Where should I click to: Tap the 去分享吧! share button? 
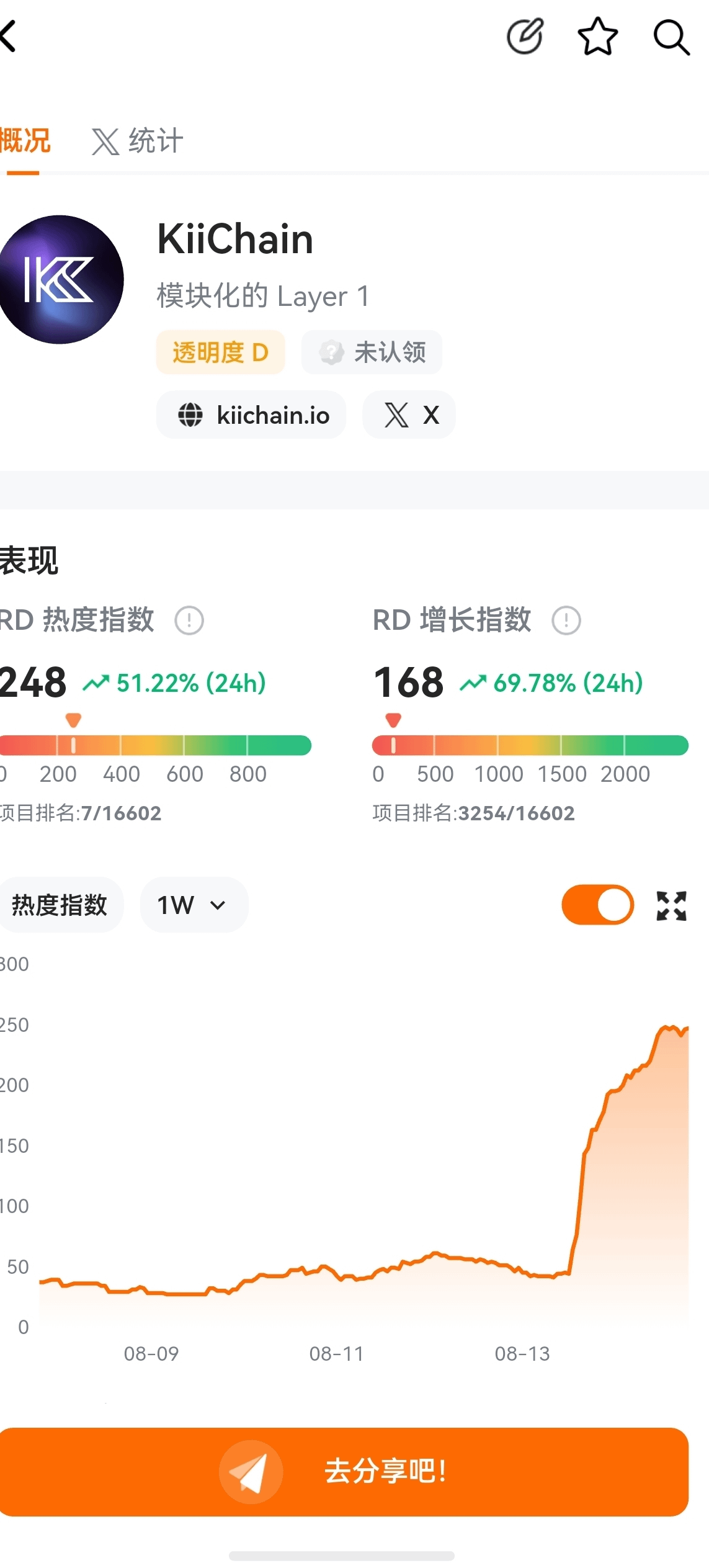[x=344, y=1472]
